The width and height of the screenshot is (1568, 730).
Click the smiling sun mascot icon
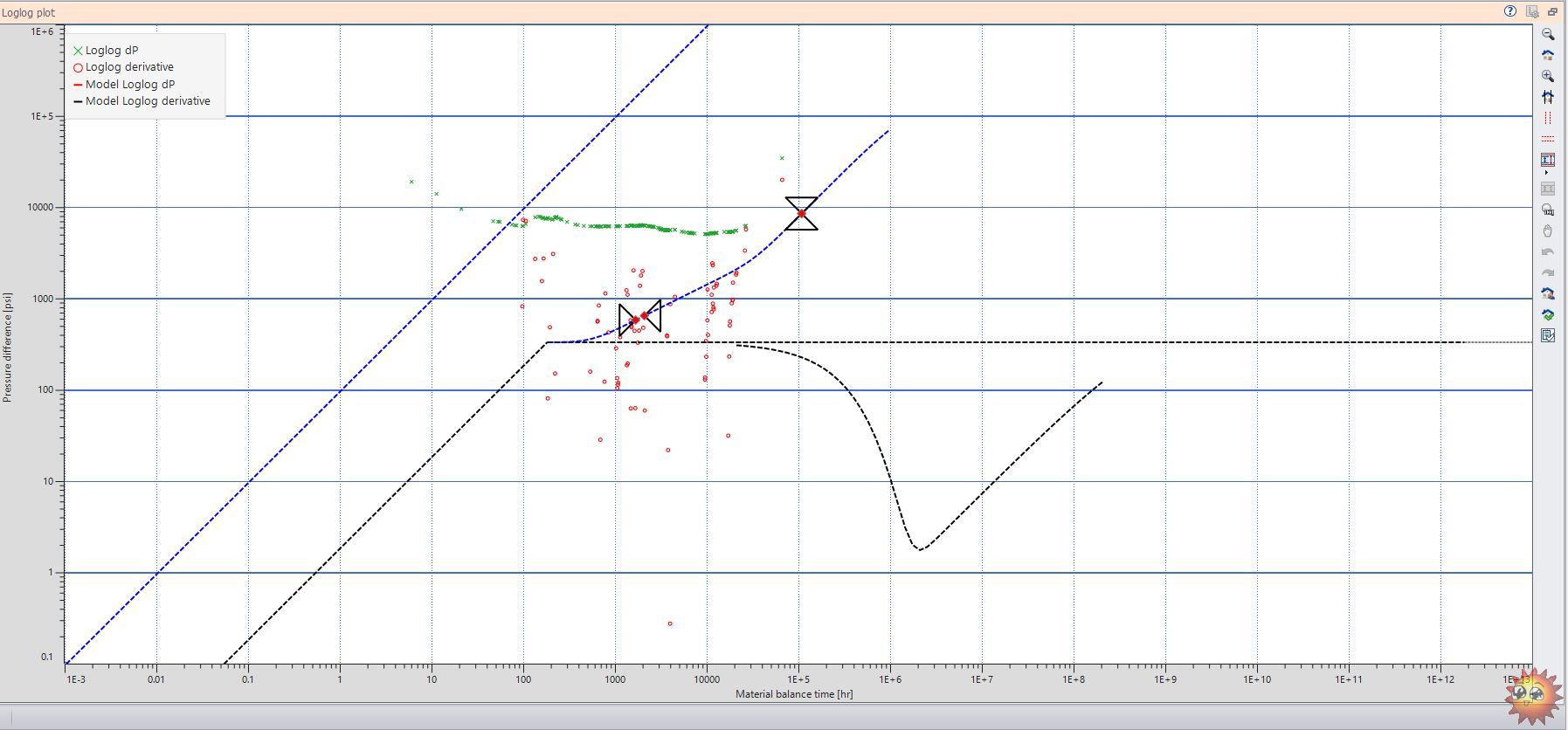(x=1535, y=695)
